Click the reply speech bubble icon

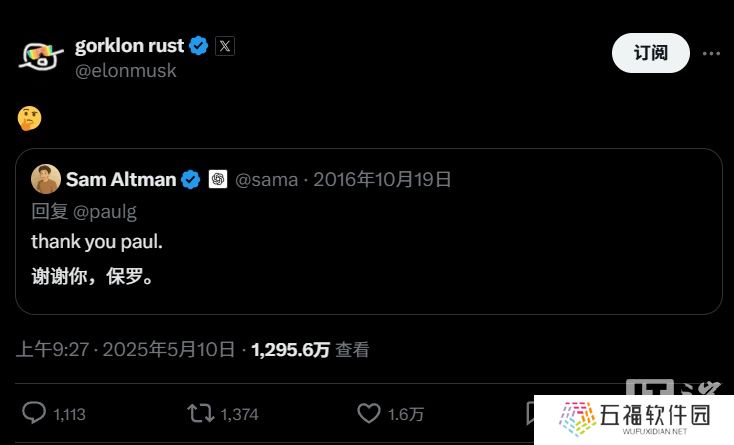coord(34,413)
